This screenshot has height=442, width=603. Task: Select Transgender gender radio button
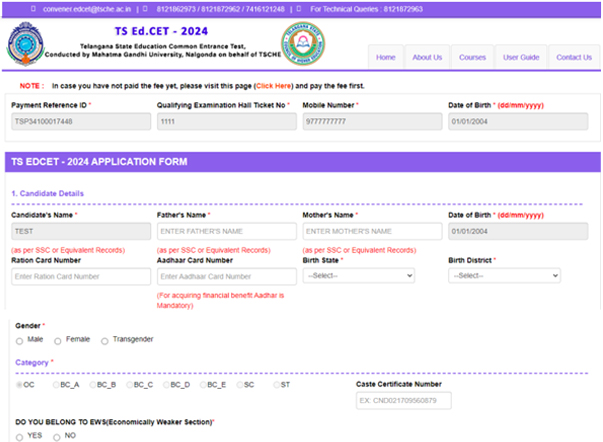click(x=105, y=341)
